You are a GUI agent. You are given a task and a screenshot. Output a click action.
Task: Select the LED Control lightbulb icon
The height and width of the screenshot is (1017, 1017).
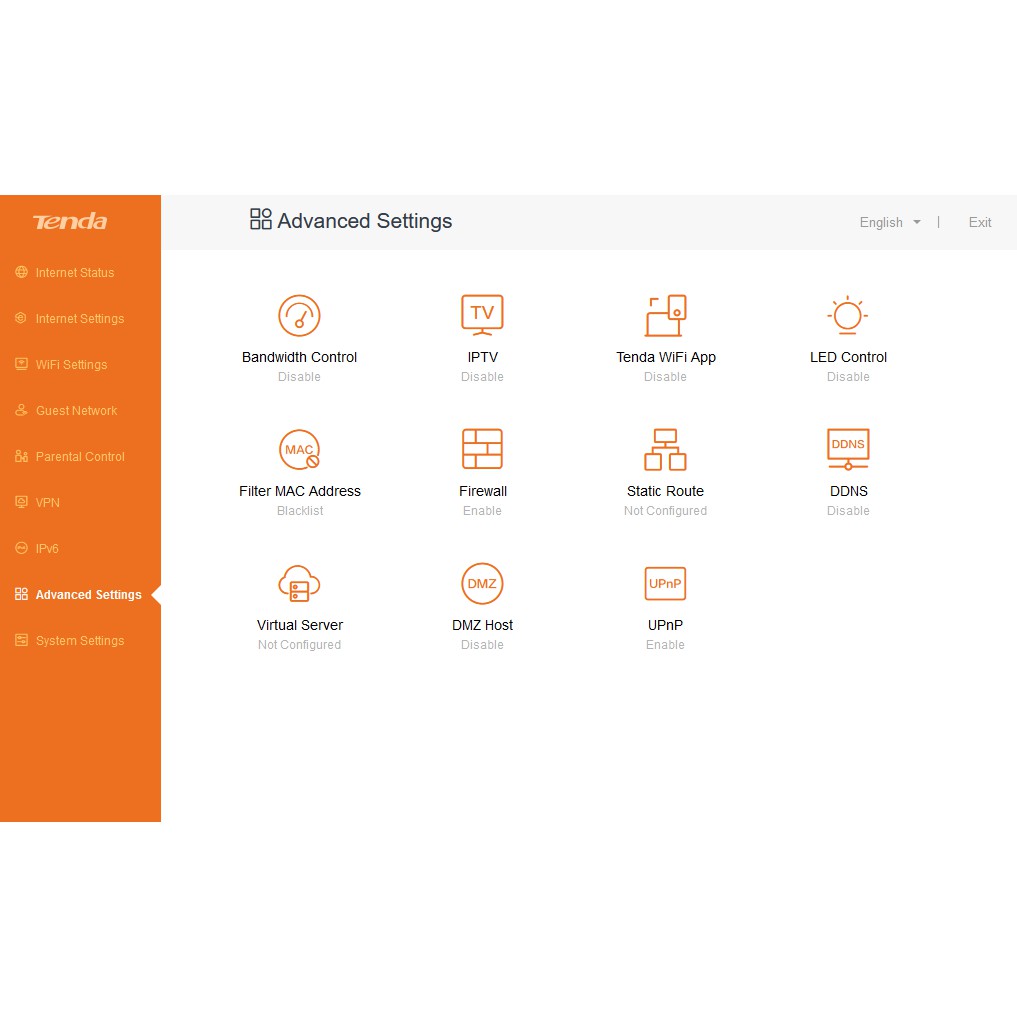848,316
